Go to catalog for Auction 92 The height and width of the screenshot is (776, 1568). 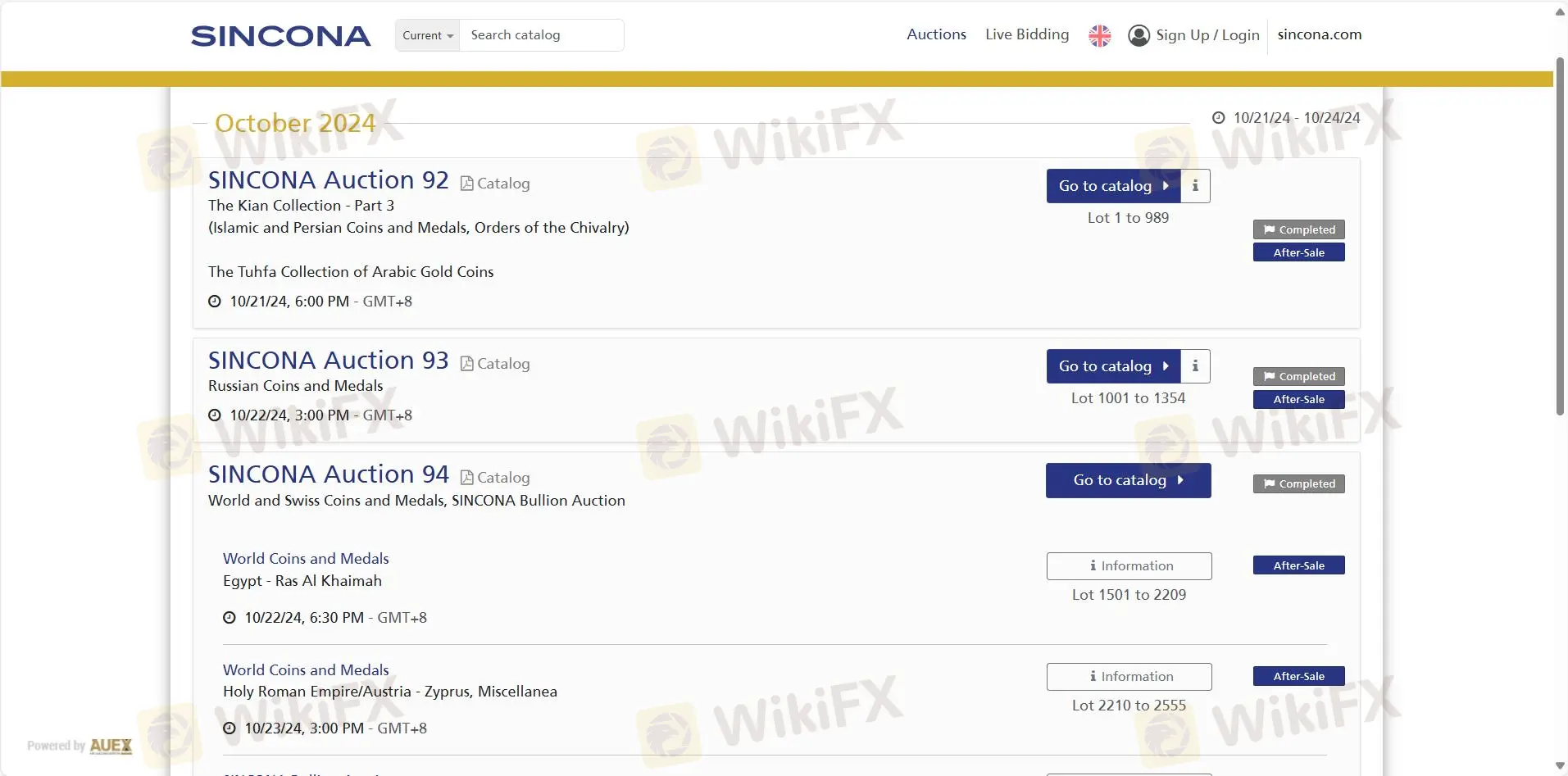coord(1112,186)
